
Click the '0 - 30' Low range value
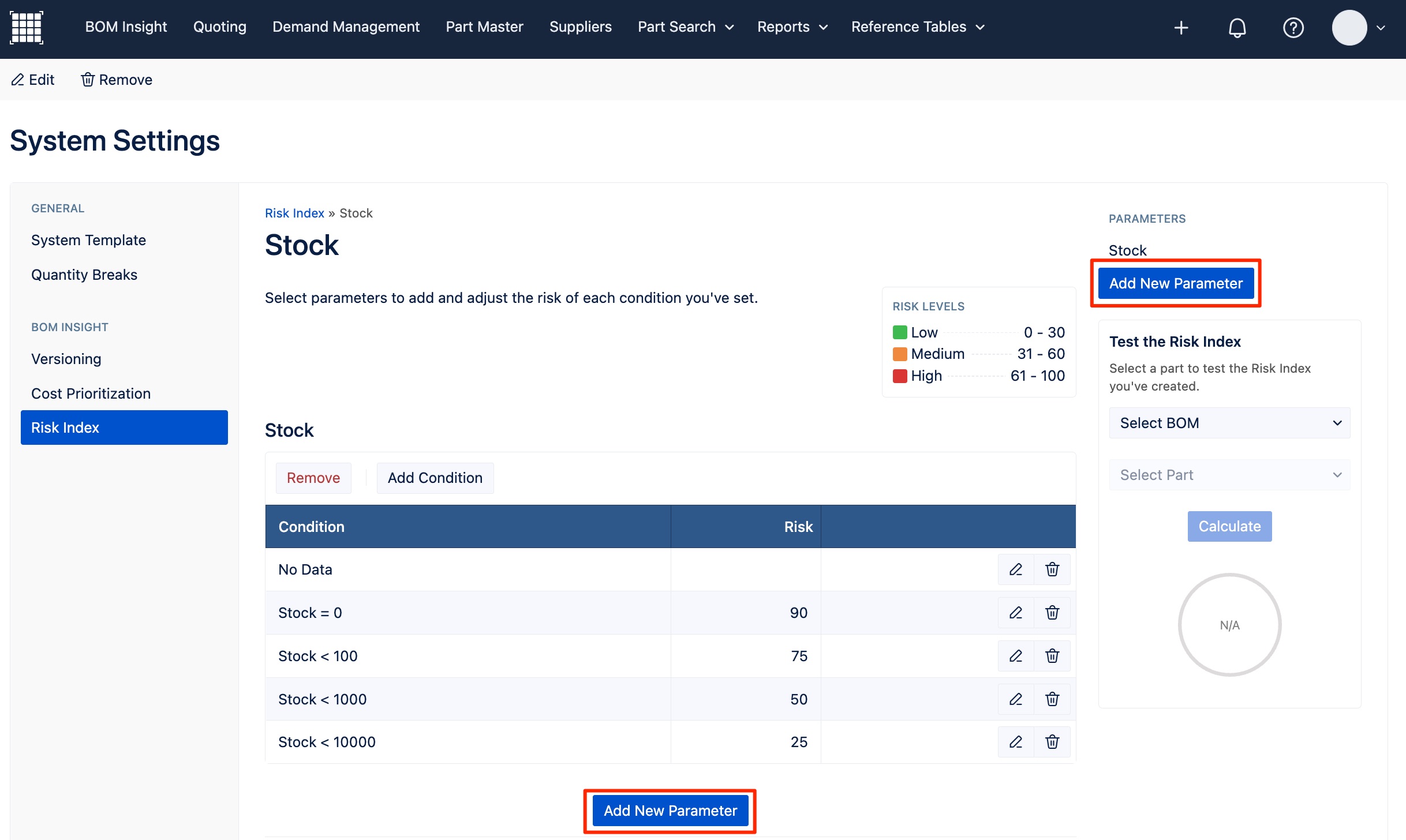point(1044,332)
